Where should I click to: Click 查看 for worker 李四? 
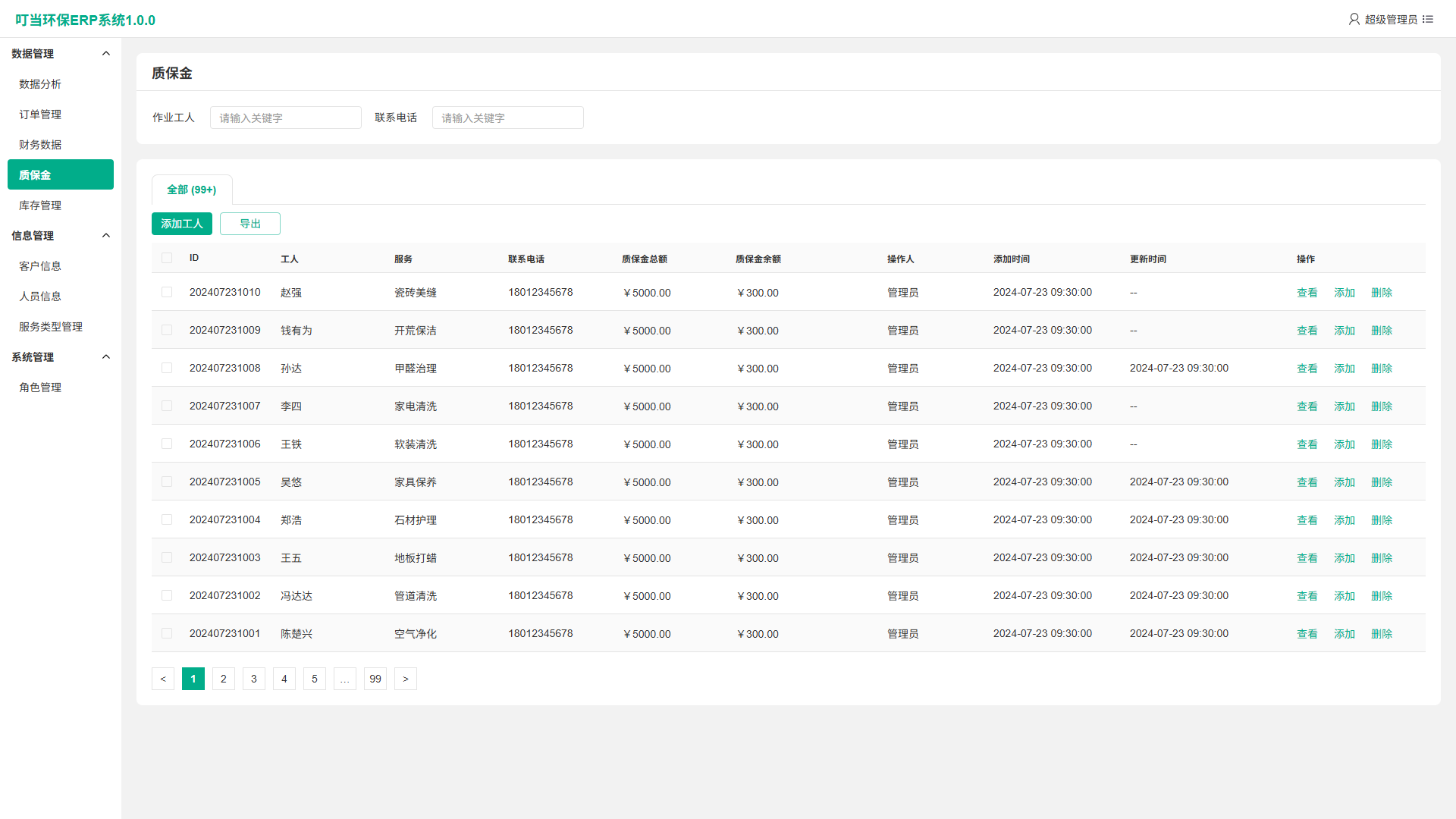tap(1307, 406)
